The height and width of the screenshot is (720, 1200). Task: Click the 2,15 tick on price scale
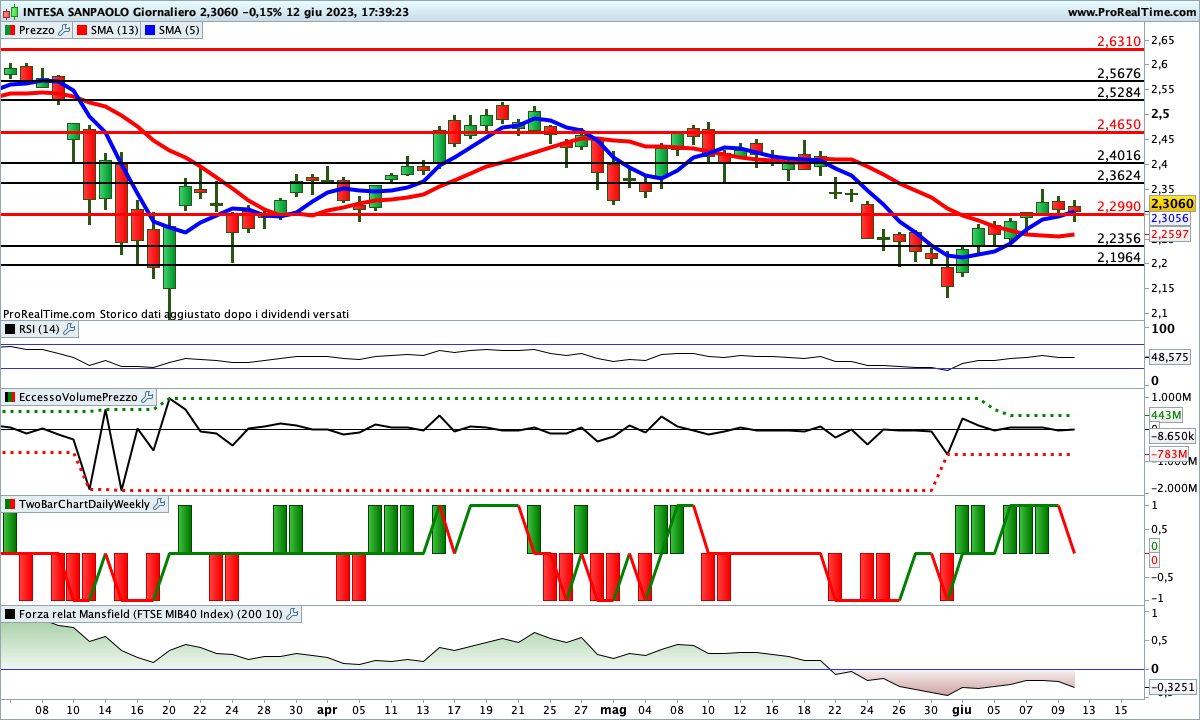pyautogui.click(x=1162, y=288)
